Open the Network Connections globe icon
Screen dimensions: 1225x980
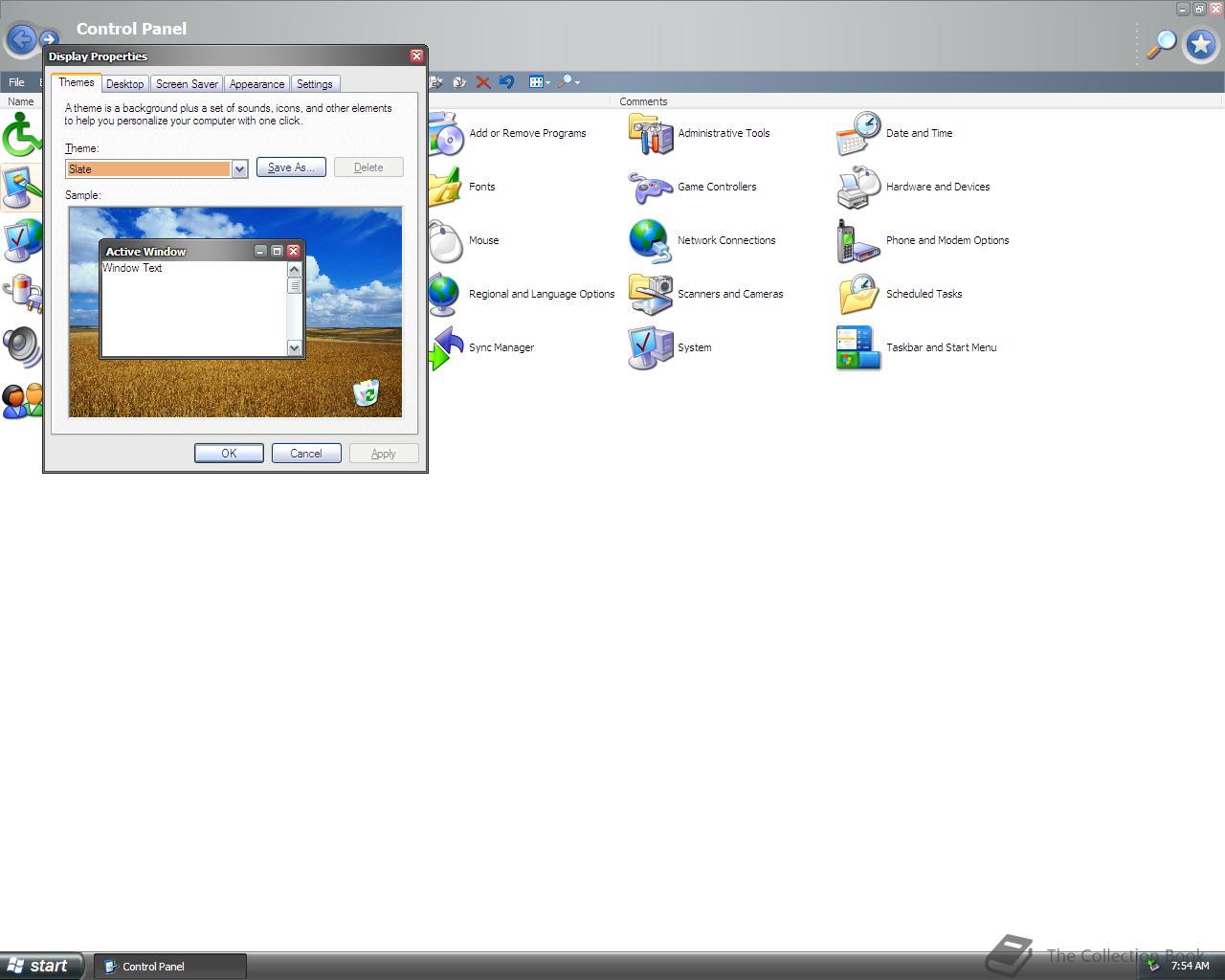point(651,241)
